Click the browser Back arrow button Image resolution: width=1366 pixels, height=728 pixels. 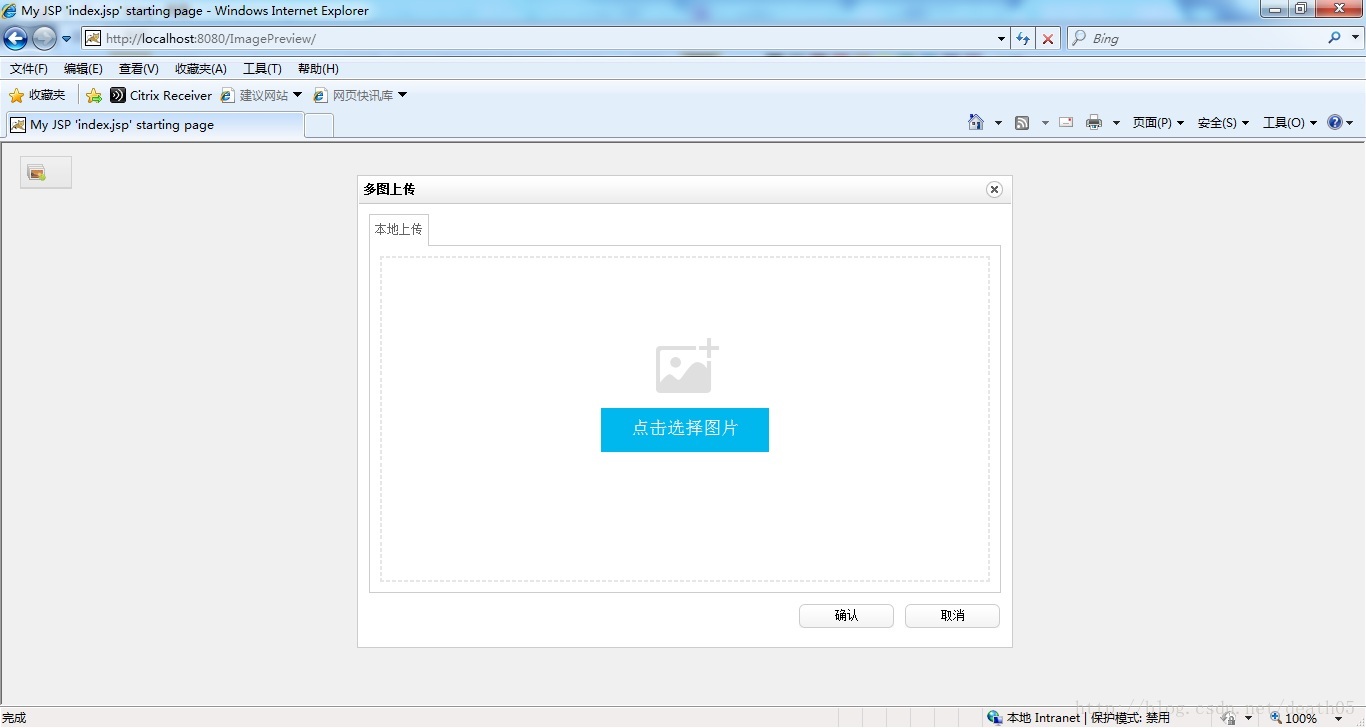coord(15,39)
